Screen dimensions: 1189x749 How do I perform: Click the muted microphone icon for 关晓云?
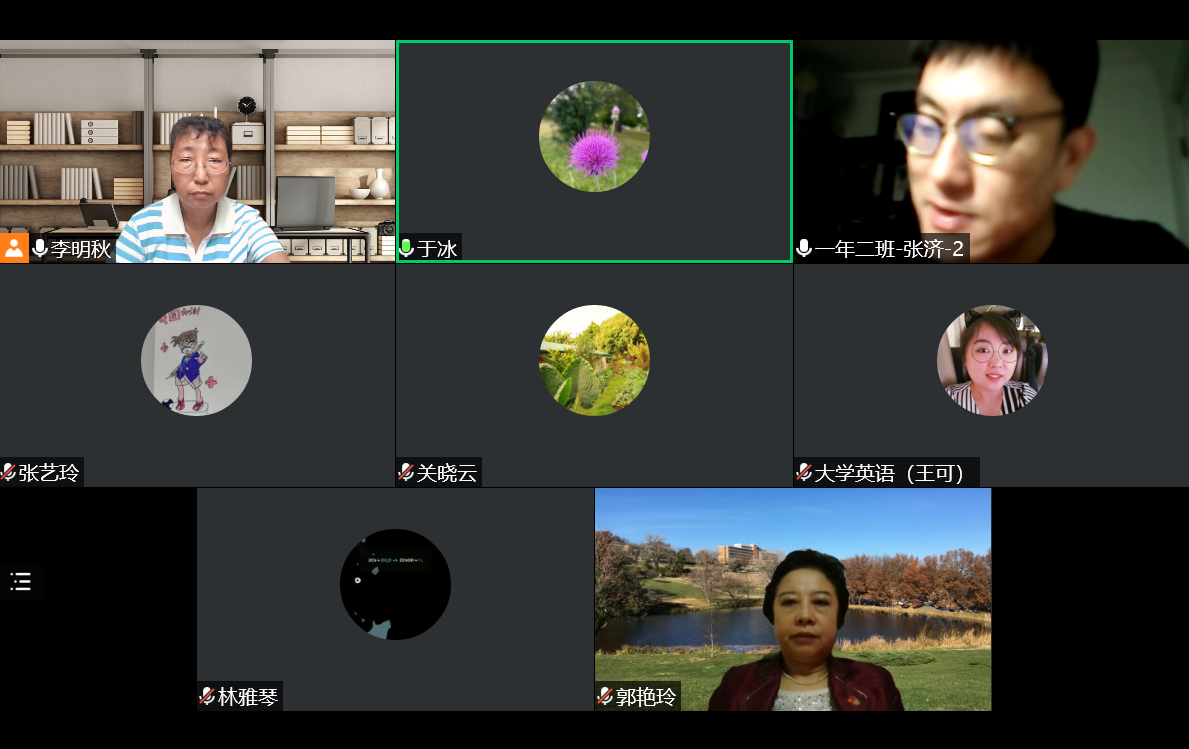click(x=406, y=473)
